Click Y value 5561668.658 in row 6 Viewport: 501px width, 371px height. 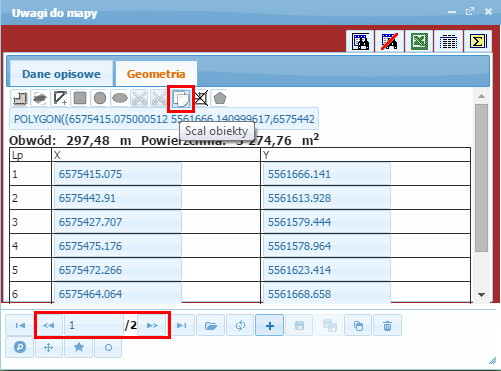[327, 293]
